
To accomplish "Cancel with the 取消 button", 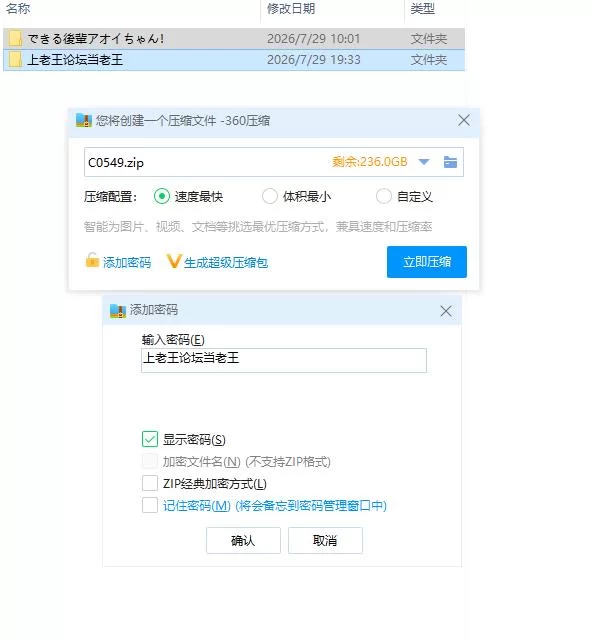I will pyautogui.click(x=325, y=541).
